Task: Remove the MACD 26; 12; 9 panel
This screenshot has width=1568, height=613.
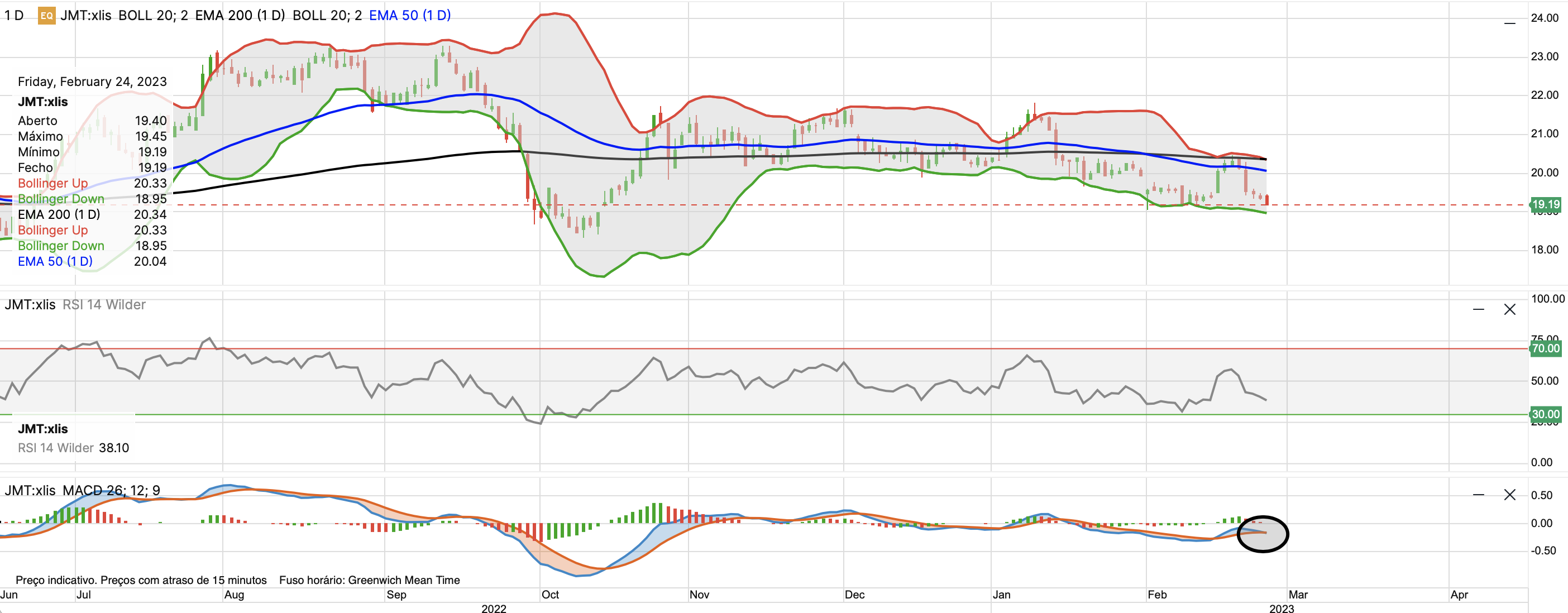Action: click(1509, 494)
